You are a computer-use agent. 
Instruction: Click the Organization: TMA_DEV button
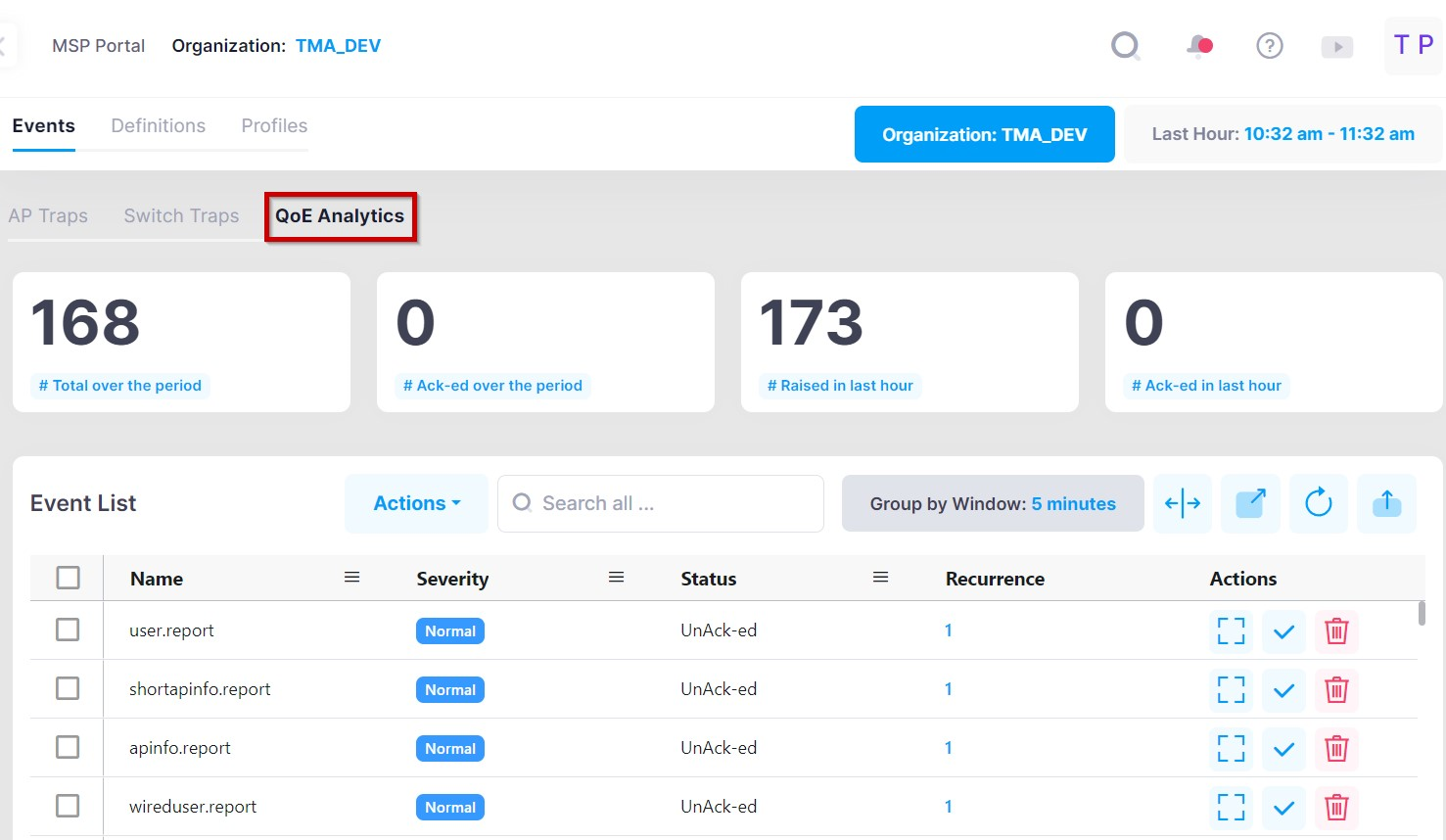[x=984, y=134]
